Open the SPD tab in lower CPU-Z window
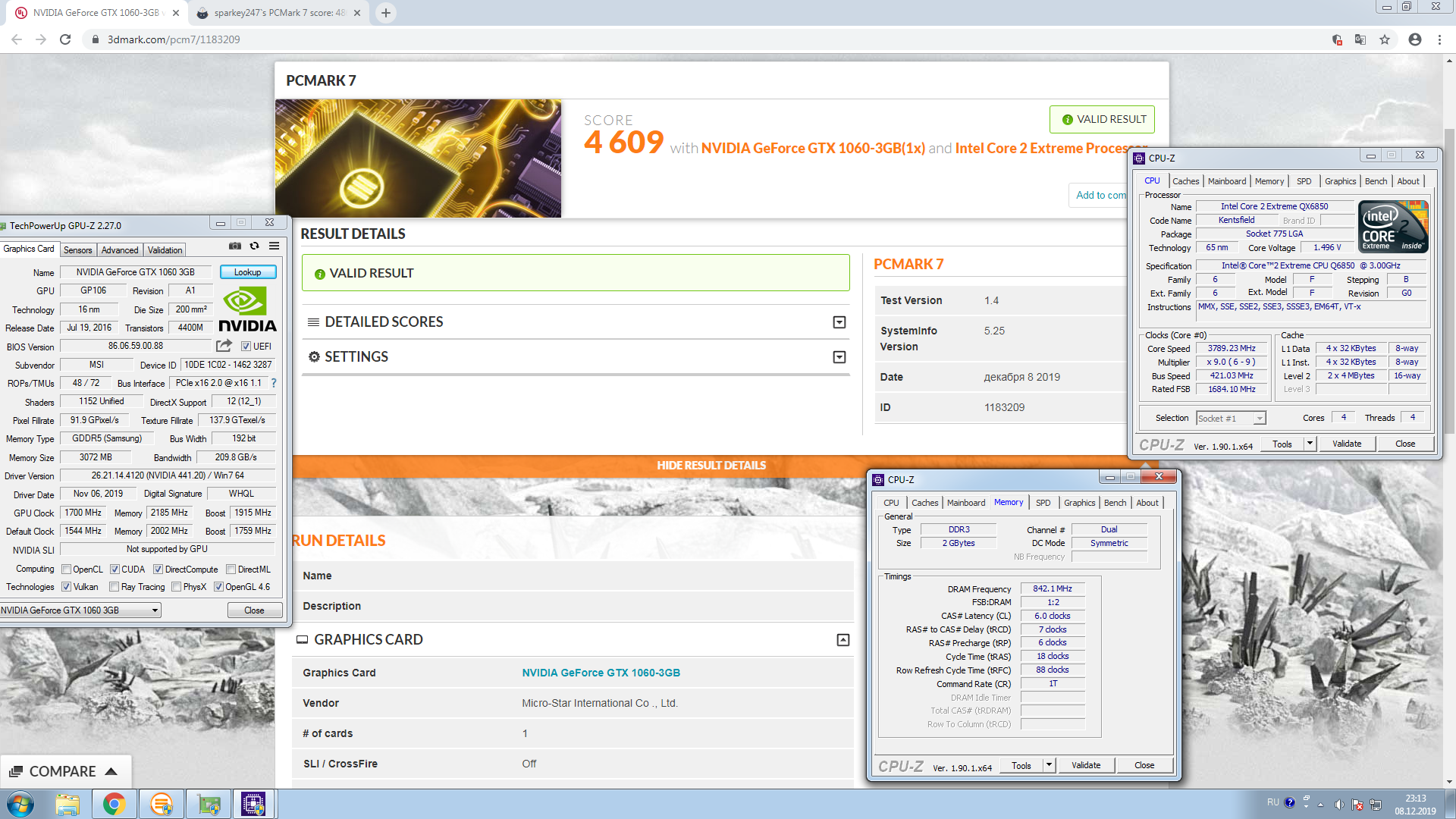Image resolution: width=1456 pixels, height=819 pixels. click(1043, 503)
